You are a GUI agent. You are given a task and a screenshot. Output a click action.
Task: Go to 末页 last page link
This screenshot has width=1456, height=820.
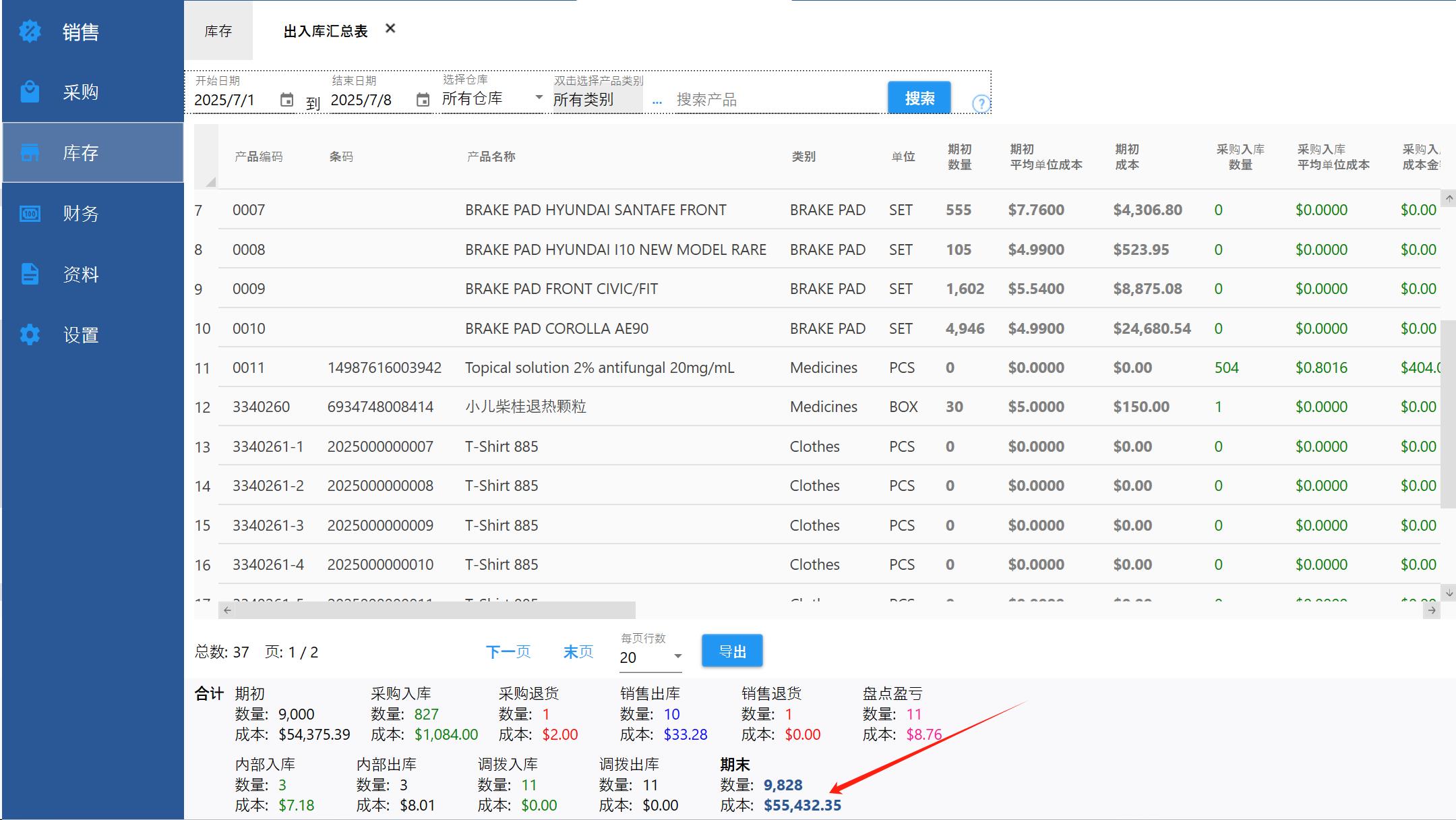(x=578, y=652)
